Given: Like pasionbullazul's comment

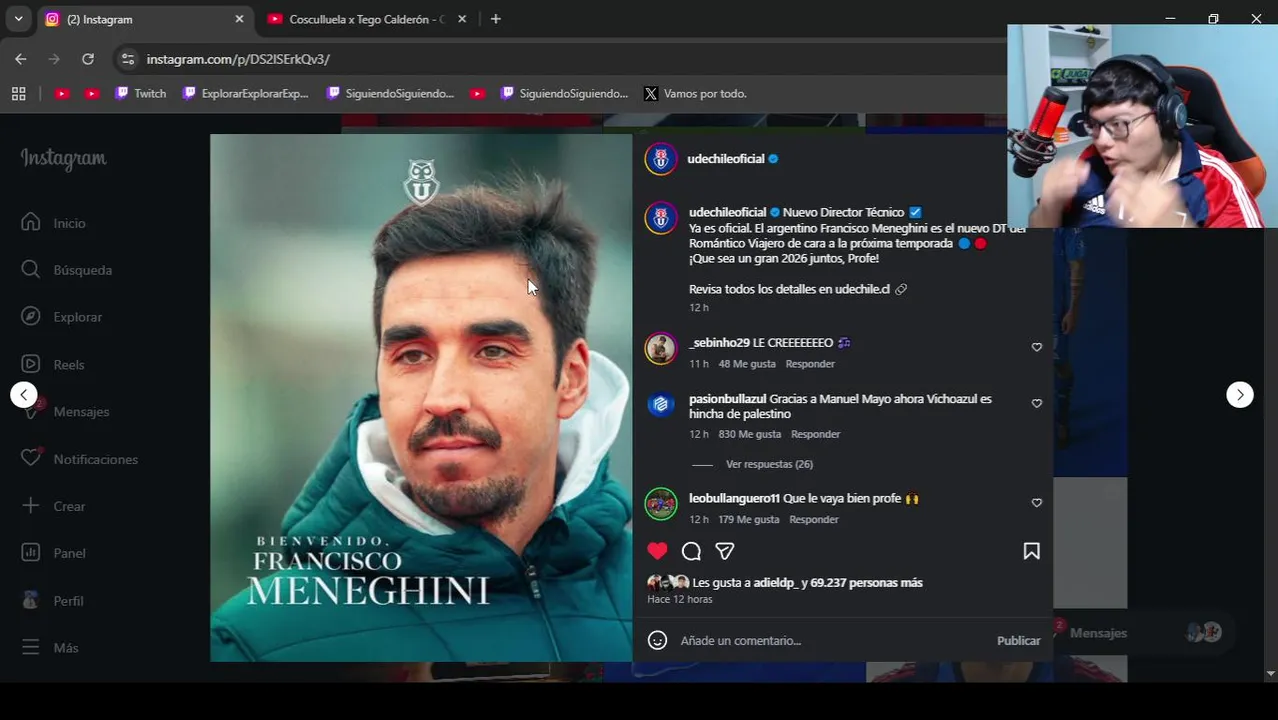Looking at the screenshot, I should (1037, 403).
